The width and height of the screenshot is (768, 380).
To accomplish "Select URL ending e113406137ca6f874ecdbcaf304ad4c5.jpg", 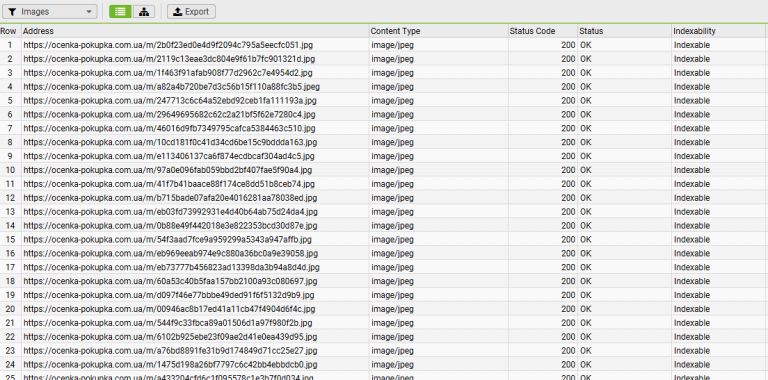I will pos(169,156).
